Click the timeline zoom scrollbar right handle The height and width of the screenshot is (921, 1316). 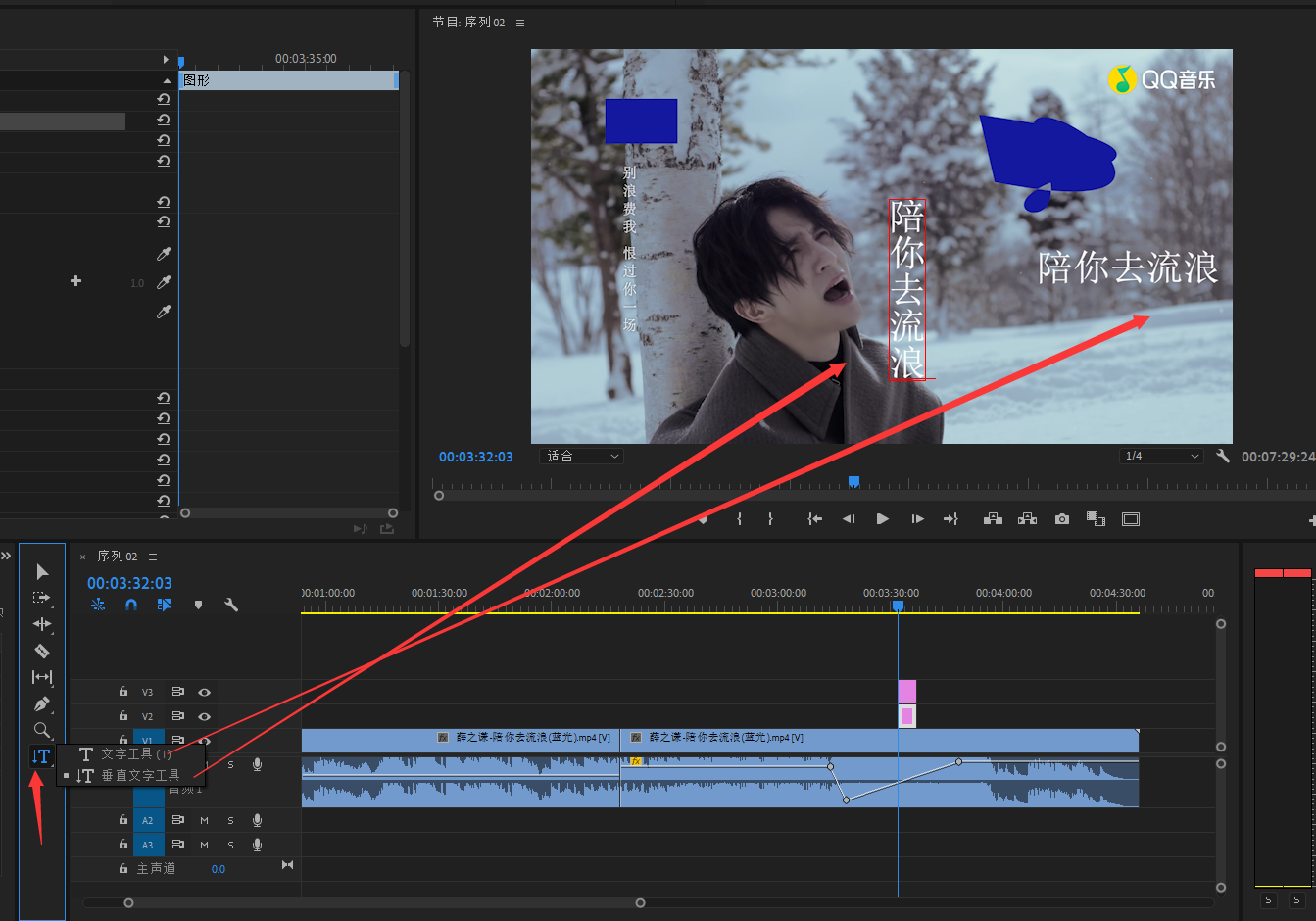pos(640,902)
